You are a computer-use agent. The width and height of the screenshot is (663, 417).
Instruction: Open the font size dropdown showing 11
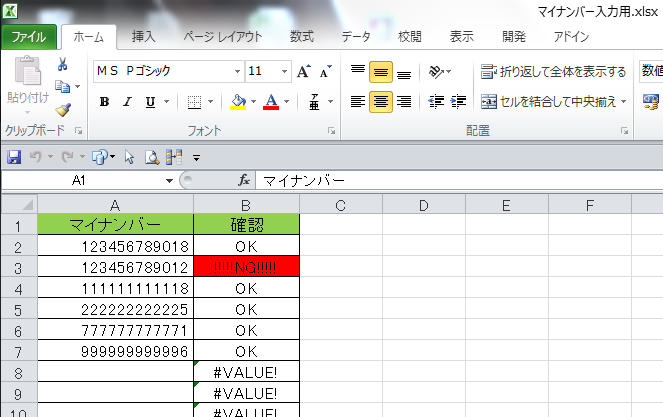285,72
